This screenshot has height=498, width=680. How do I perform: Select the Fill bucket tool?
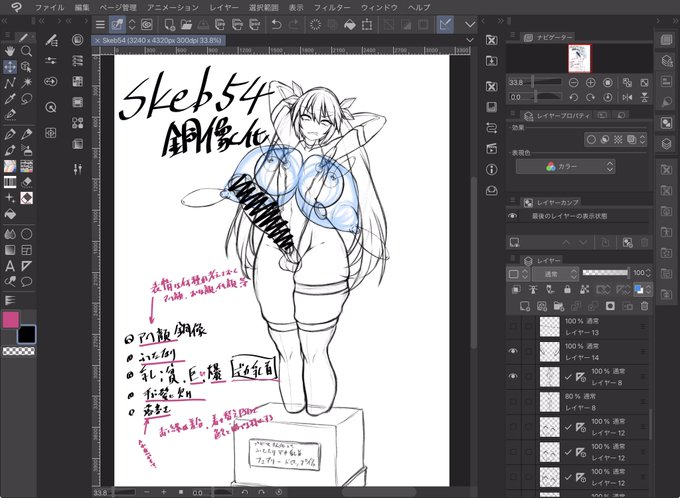click(x=10, y=214)
